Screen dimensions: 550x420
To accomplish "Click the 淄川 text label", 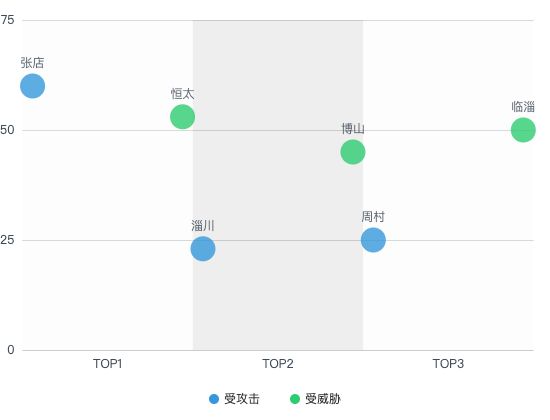I will (203, 226).
